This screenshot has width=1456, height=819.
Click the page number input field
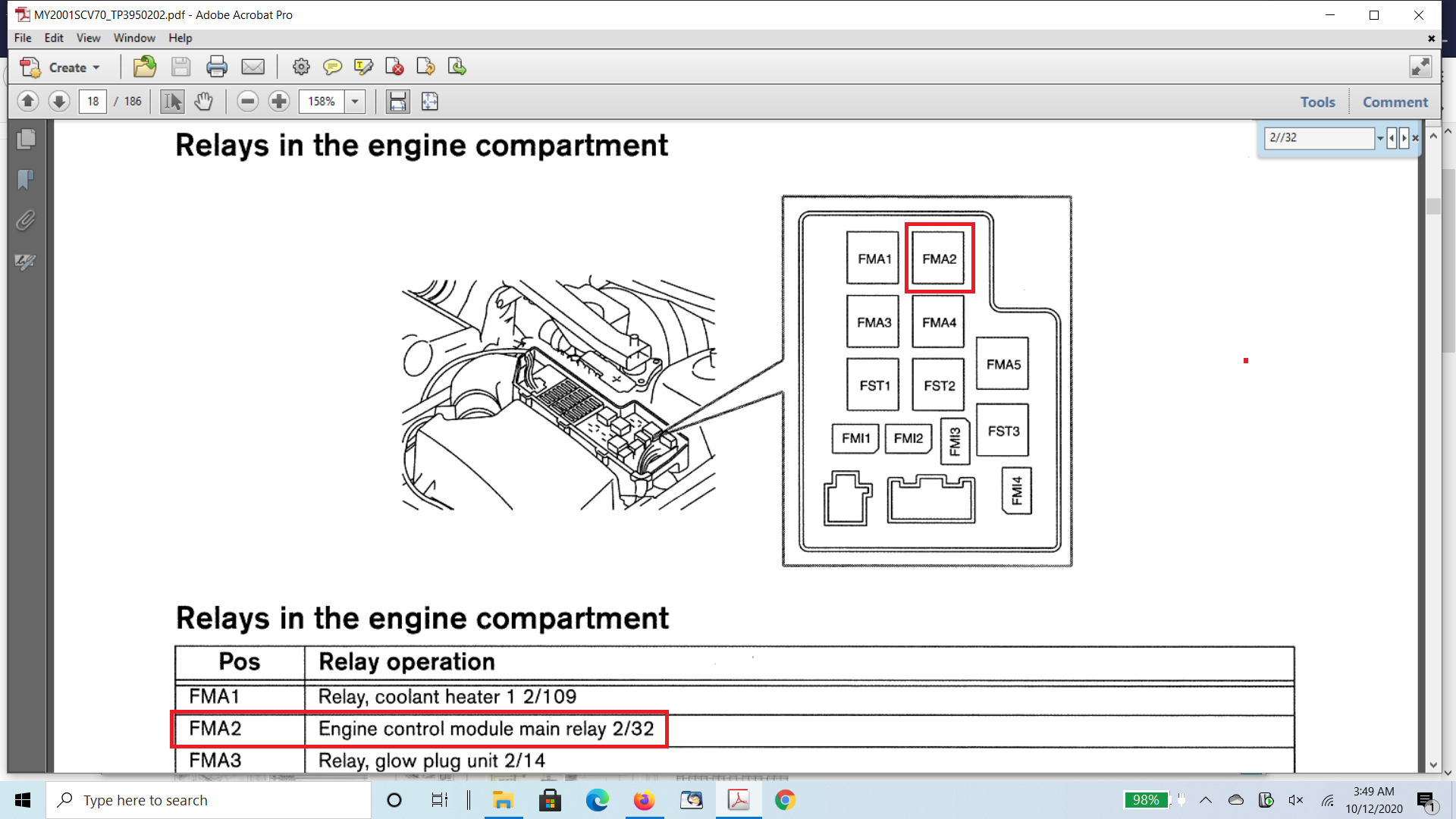click(x=93, y=101)
